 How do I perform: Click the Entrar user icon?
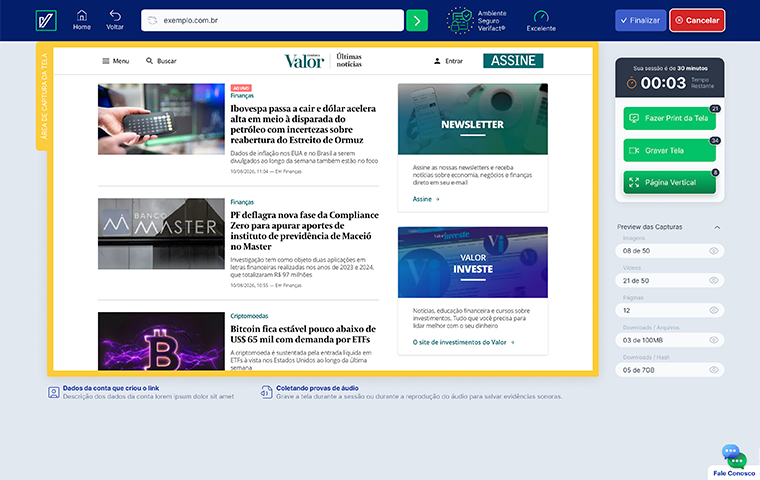pyautogui.click(x=437, y=61)
